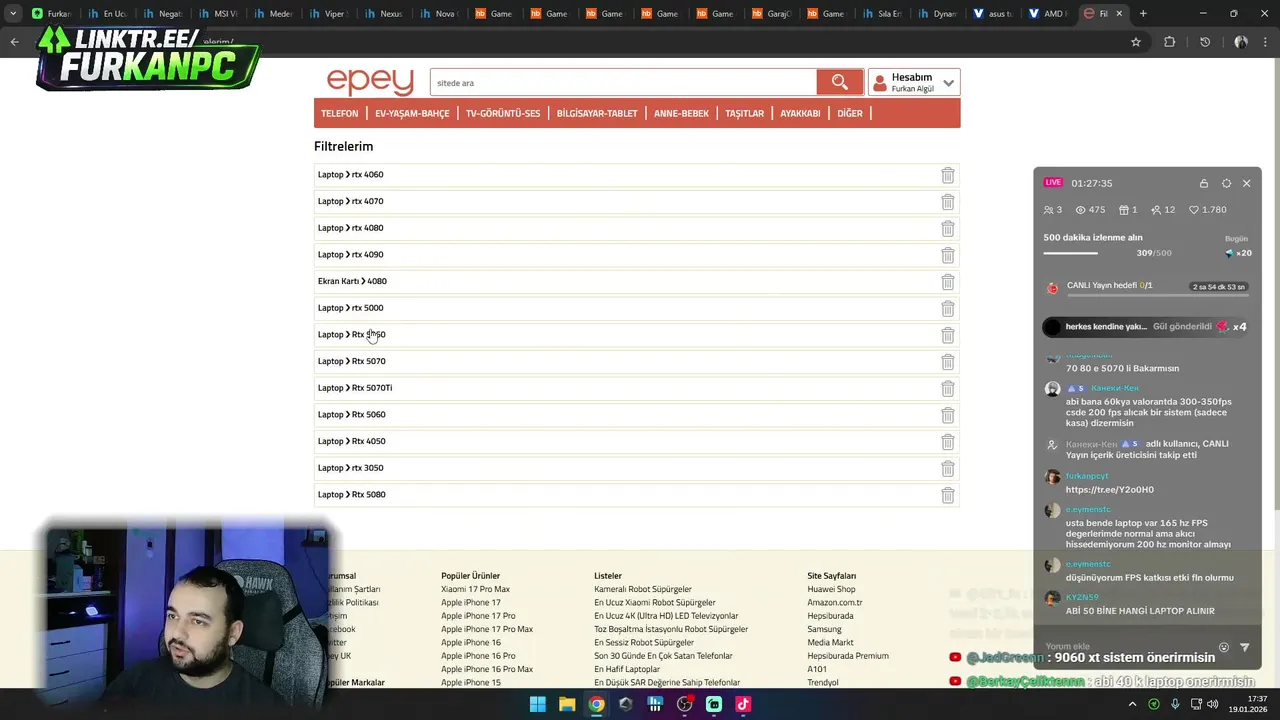Open the Laptop Rtx 5080 saved filter

tap(351, 495)
